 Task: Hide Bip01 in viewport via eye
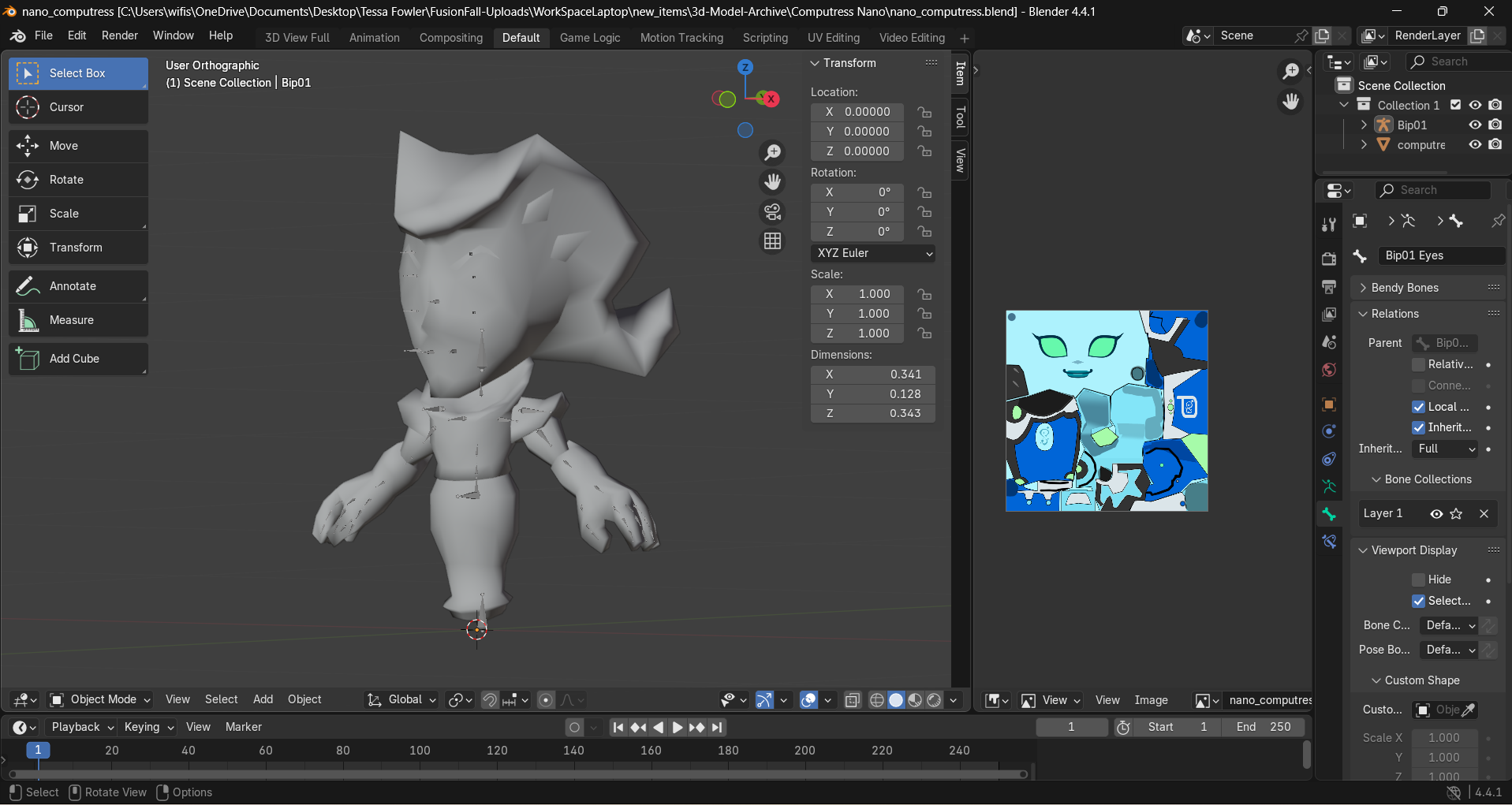[1475, 125]
